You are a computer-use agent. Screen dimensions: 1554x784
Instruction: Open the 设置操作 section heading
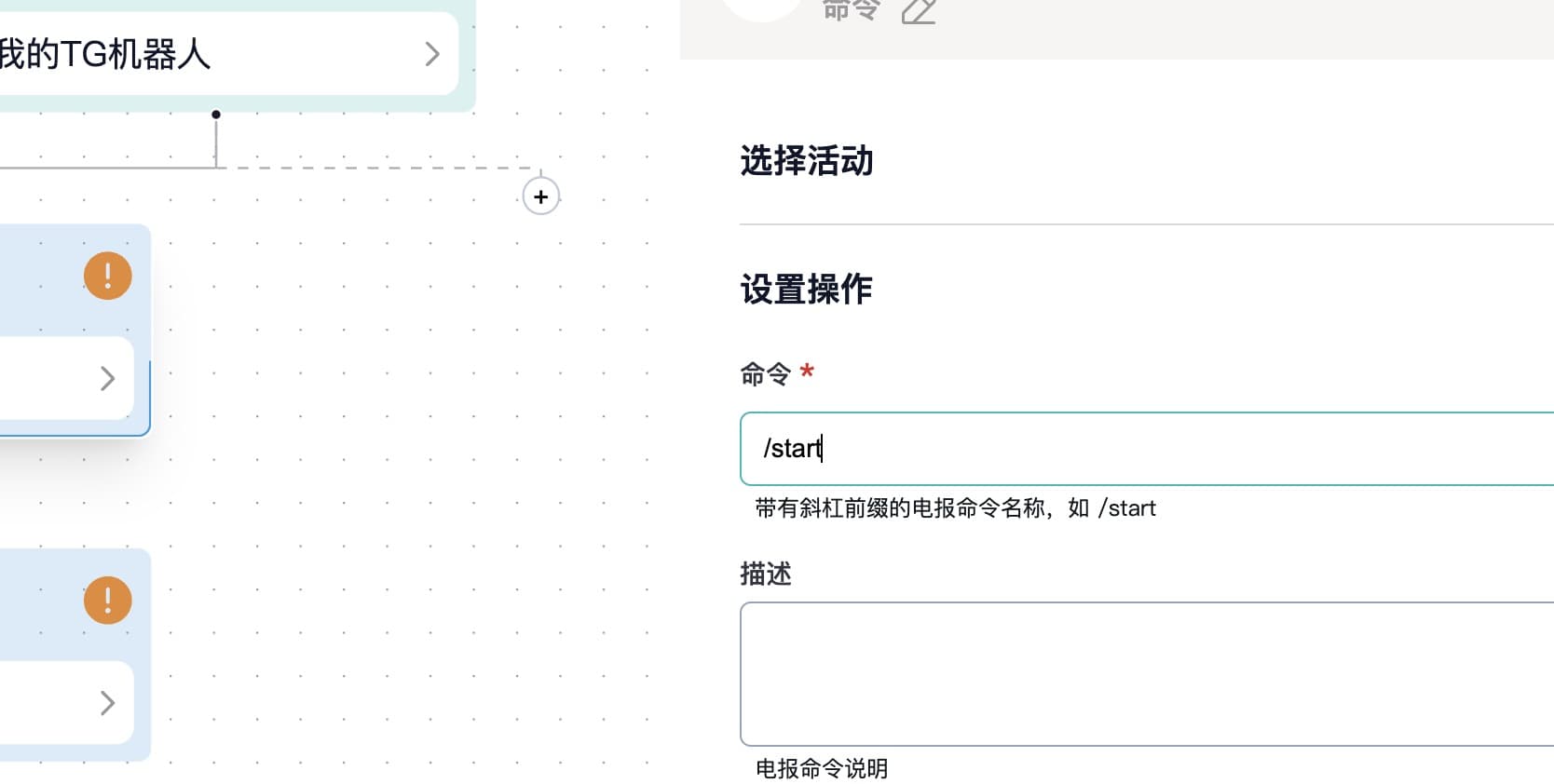point(807,290)
